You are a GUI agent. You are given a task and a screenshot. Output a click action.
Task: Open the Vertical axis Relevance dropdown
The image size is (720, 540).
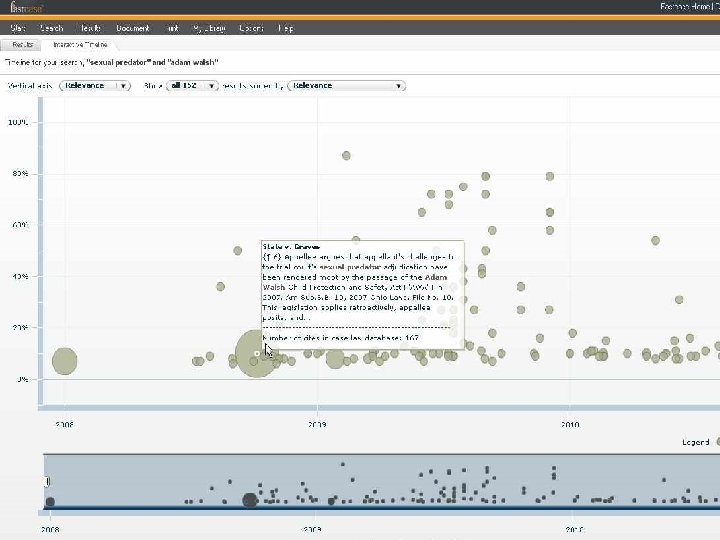tap(95, 86)
